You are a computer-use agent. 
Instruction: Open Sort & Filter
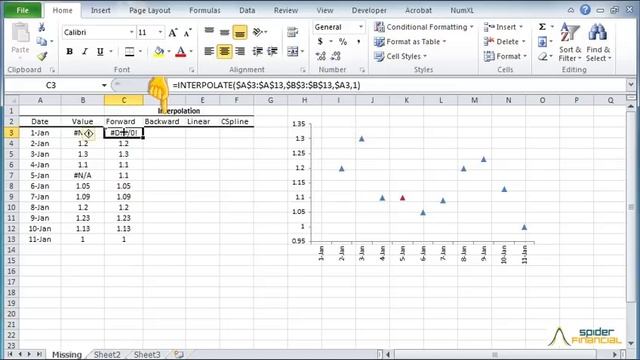click(570, 42)
